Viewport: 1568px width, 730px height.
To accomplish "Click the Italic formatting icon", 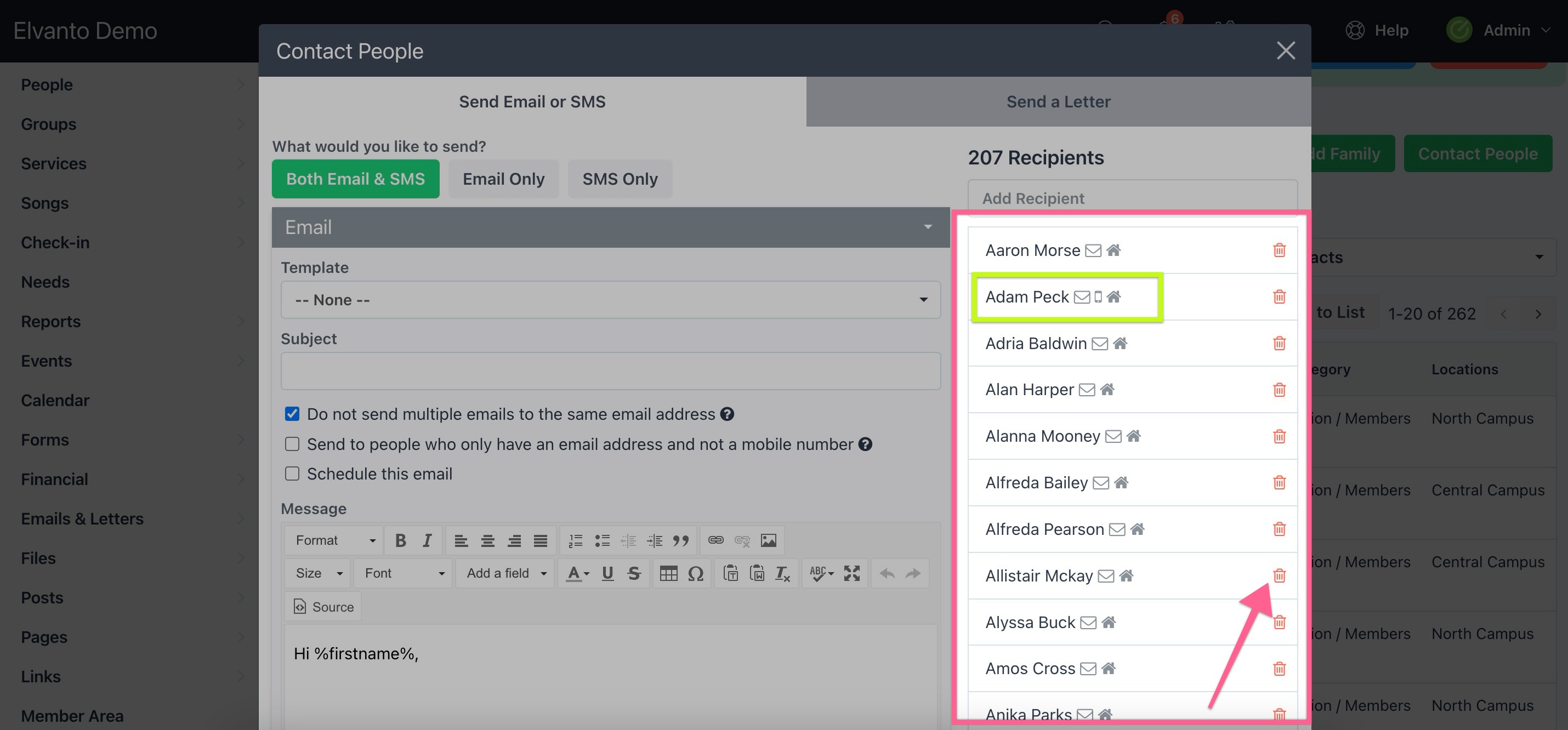I will 427,540.
